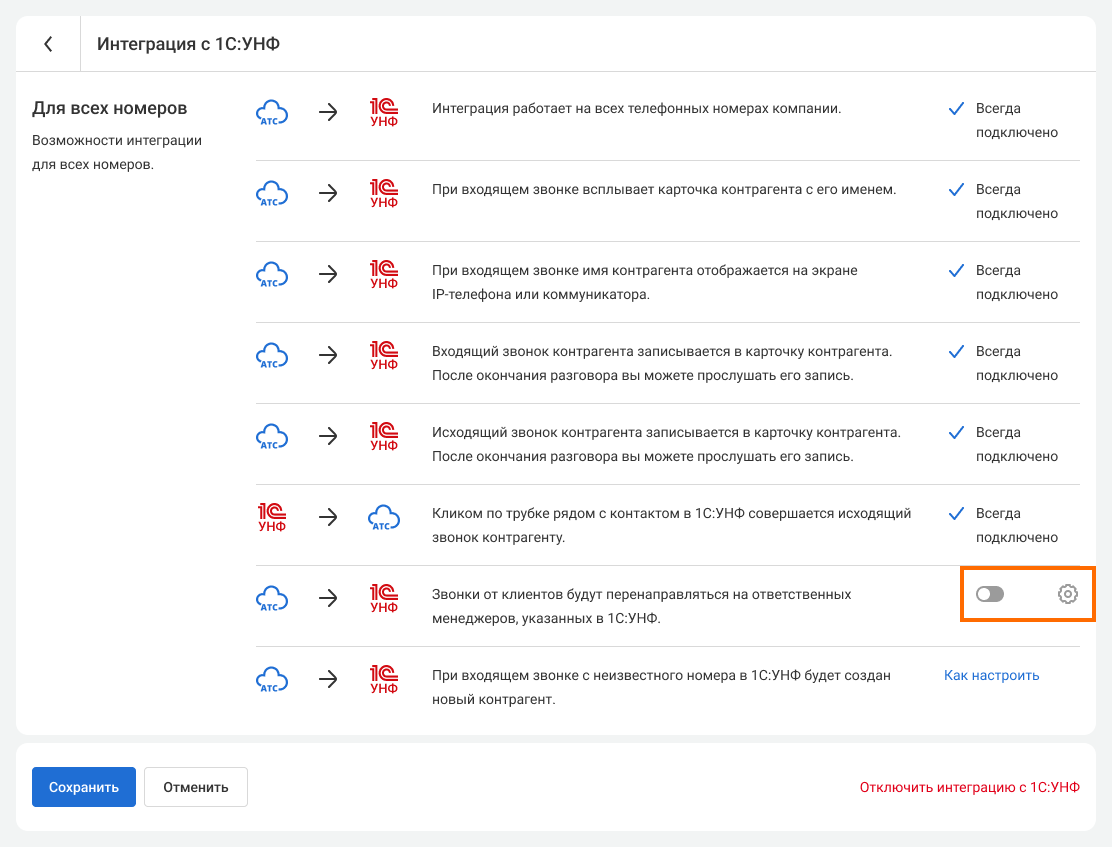The width and height of the screenshot is (1112, 847).
Task: Click the Интеграция с 1С:УНФ page title
Action: pyautogui.click(x=188, y=44)
